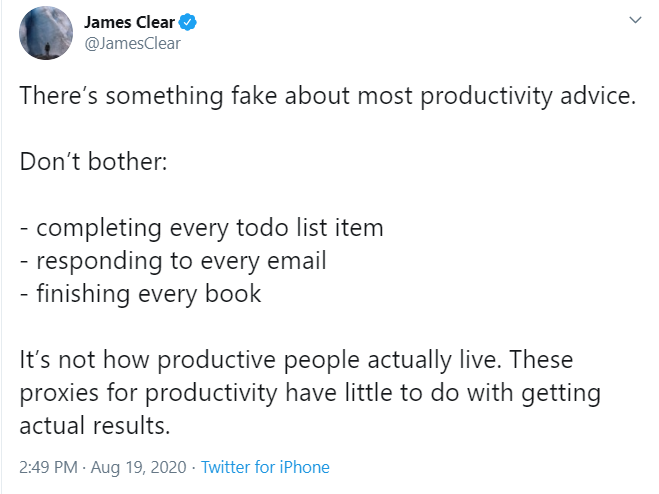Screen dimensions: 659x494
Task: Click James Clear's profile avatar
Action: click(46, 33)
